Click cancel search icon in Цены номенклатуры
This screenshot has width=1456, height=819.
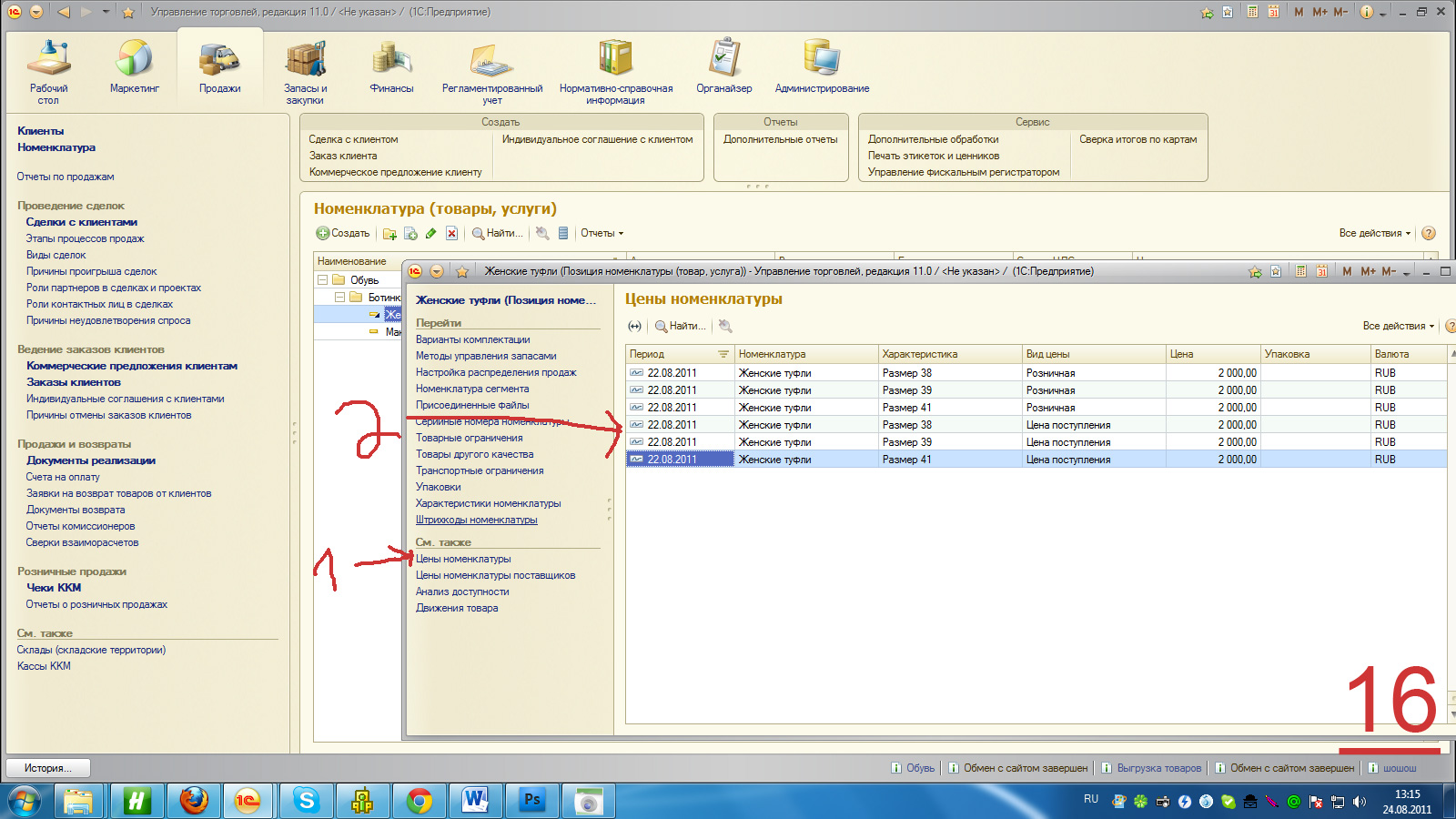tap(725, 326)
